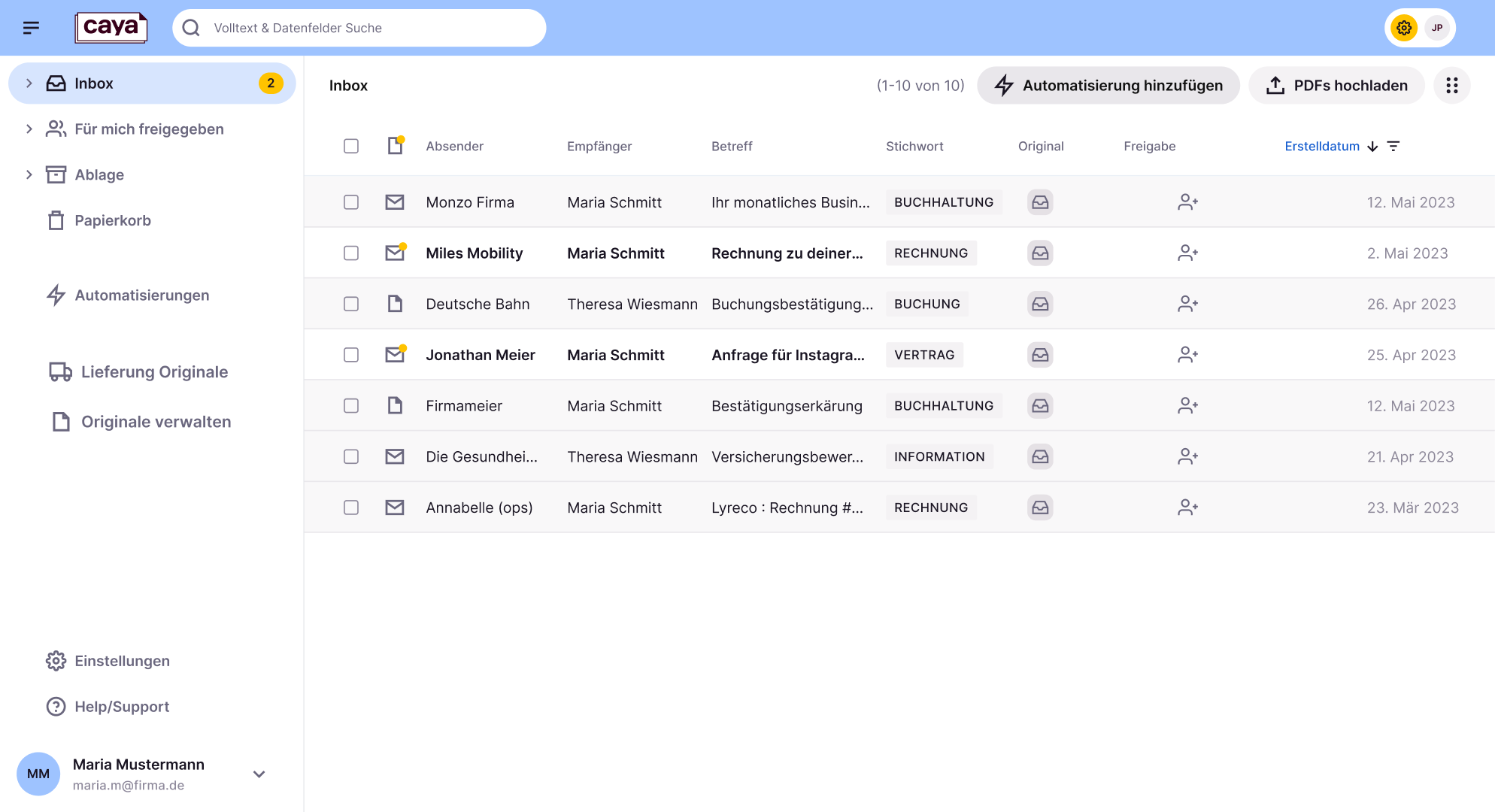Open Maria Mustermann account dropdown
The image size is (1495, 812).
259,774
